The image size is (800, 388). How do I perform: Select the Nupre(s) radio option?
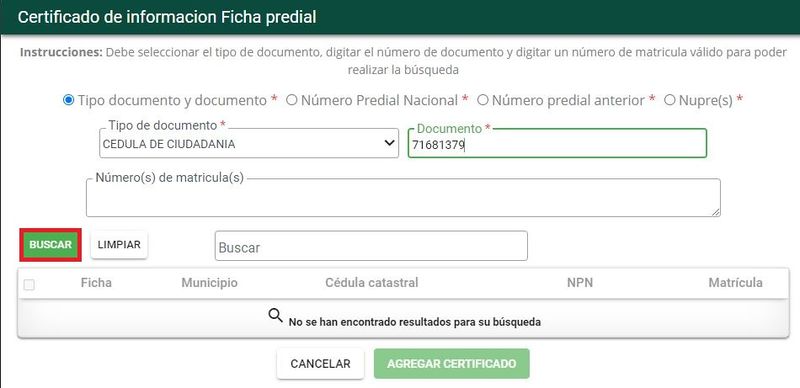coord(669,100)
